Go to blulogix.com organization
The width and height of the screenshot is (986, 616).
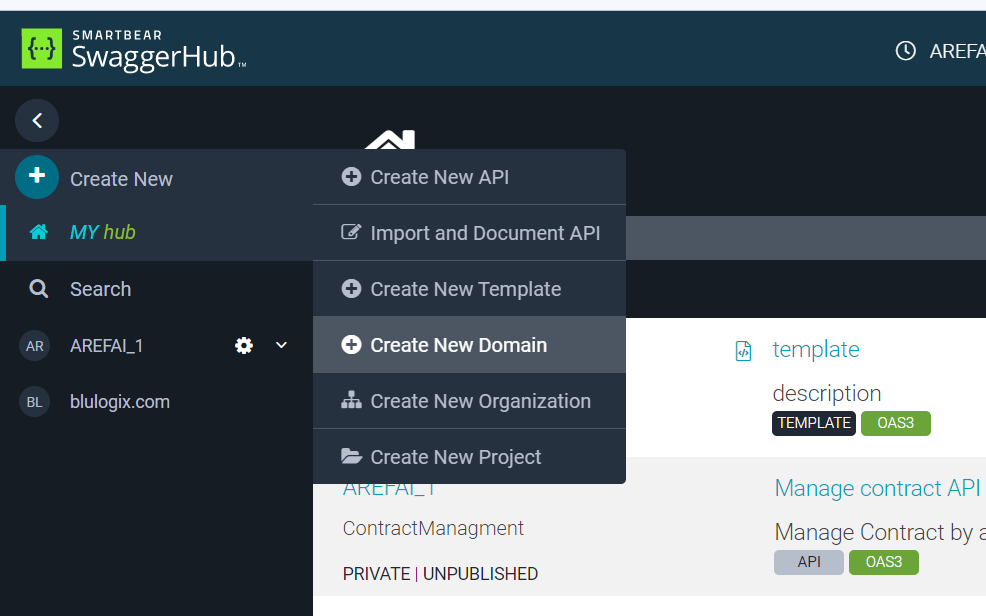point(119,402)
